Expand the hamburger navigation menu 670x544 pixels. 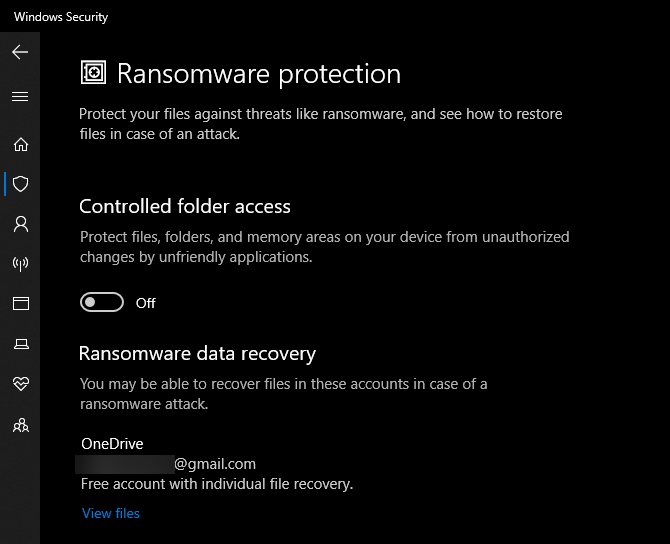[x=20, y=97]
